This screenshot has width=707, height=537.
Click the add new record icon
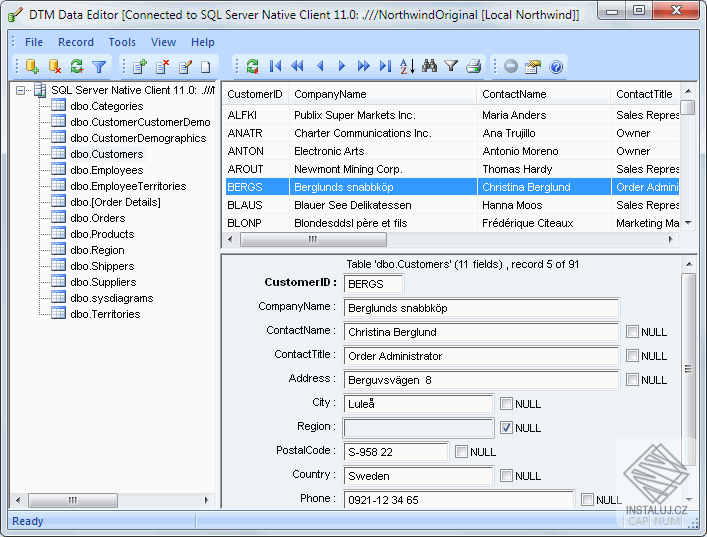click(140, 67)
